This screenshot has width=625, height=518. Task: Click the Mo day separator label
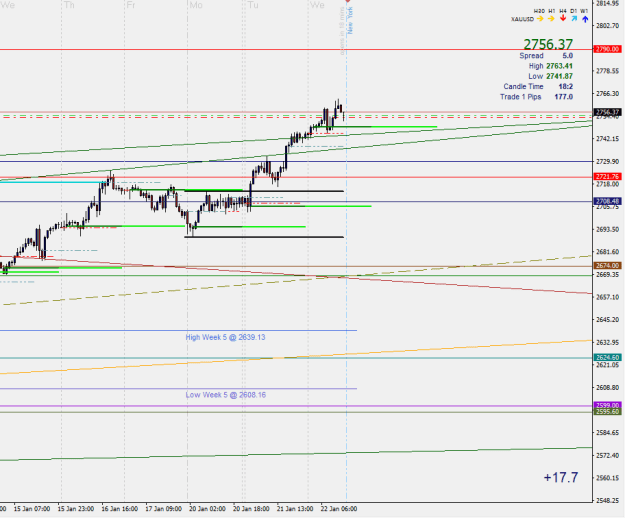[x=196, y=5]
